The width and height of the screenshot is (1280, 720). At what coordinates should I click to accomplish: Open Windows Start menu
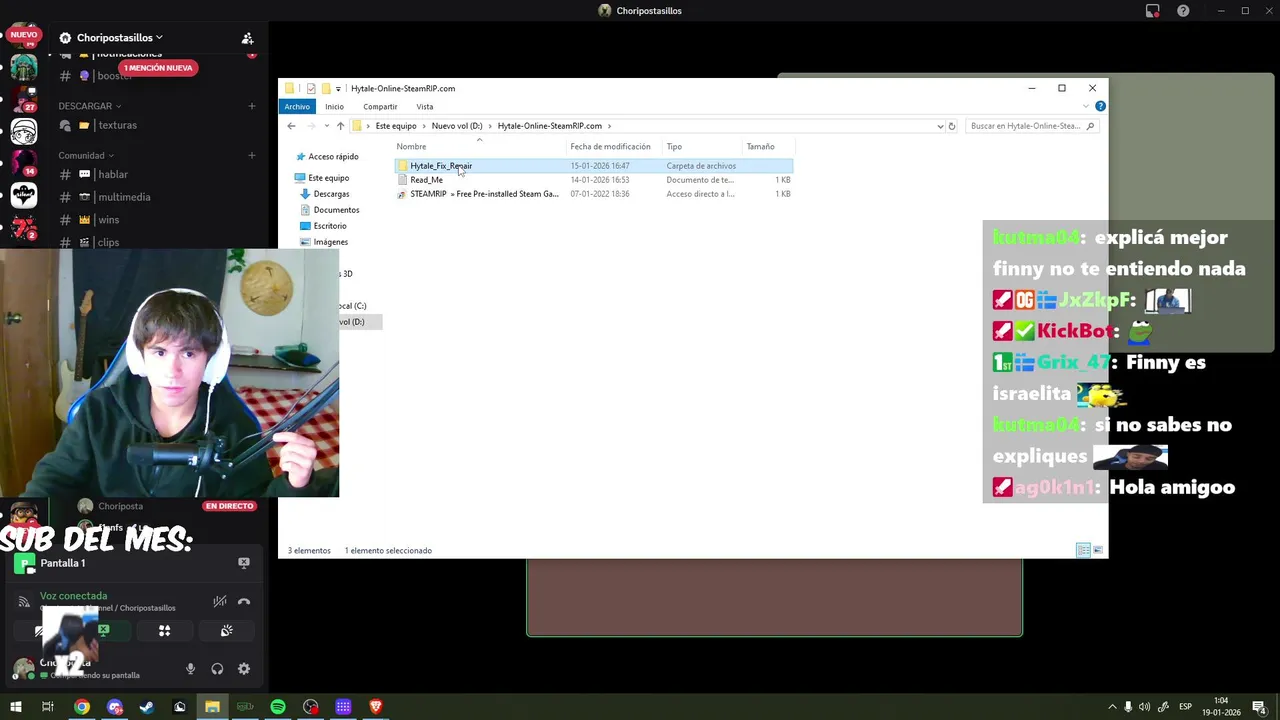[x=16, y=707]
